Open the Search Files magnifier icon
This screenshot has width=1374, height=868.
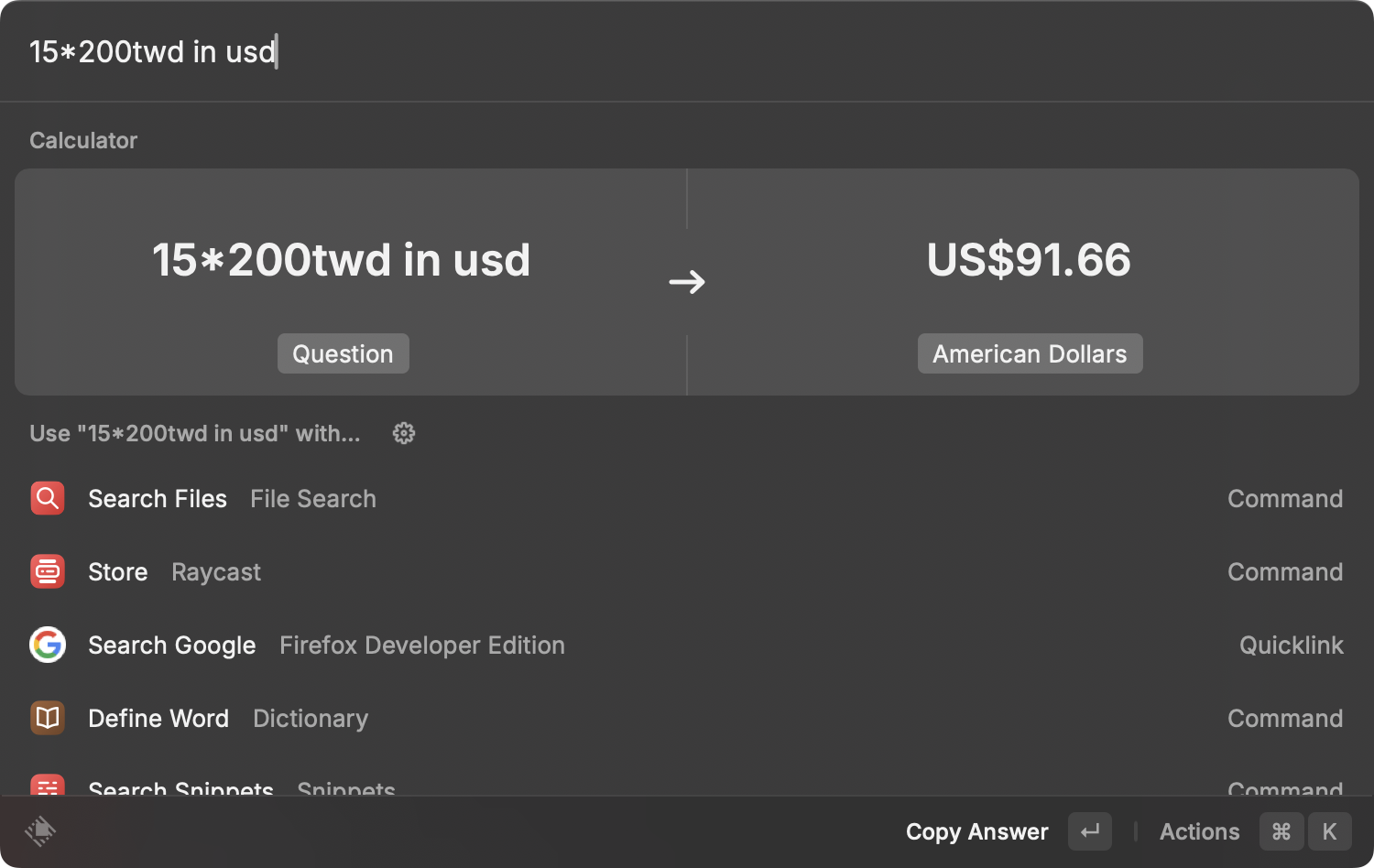pos(48,498)
